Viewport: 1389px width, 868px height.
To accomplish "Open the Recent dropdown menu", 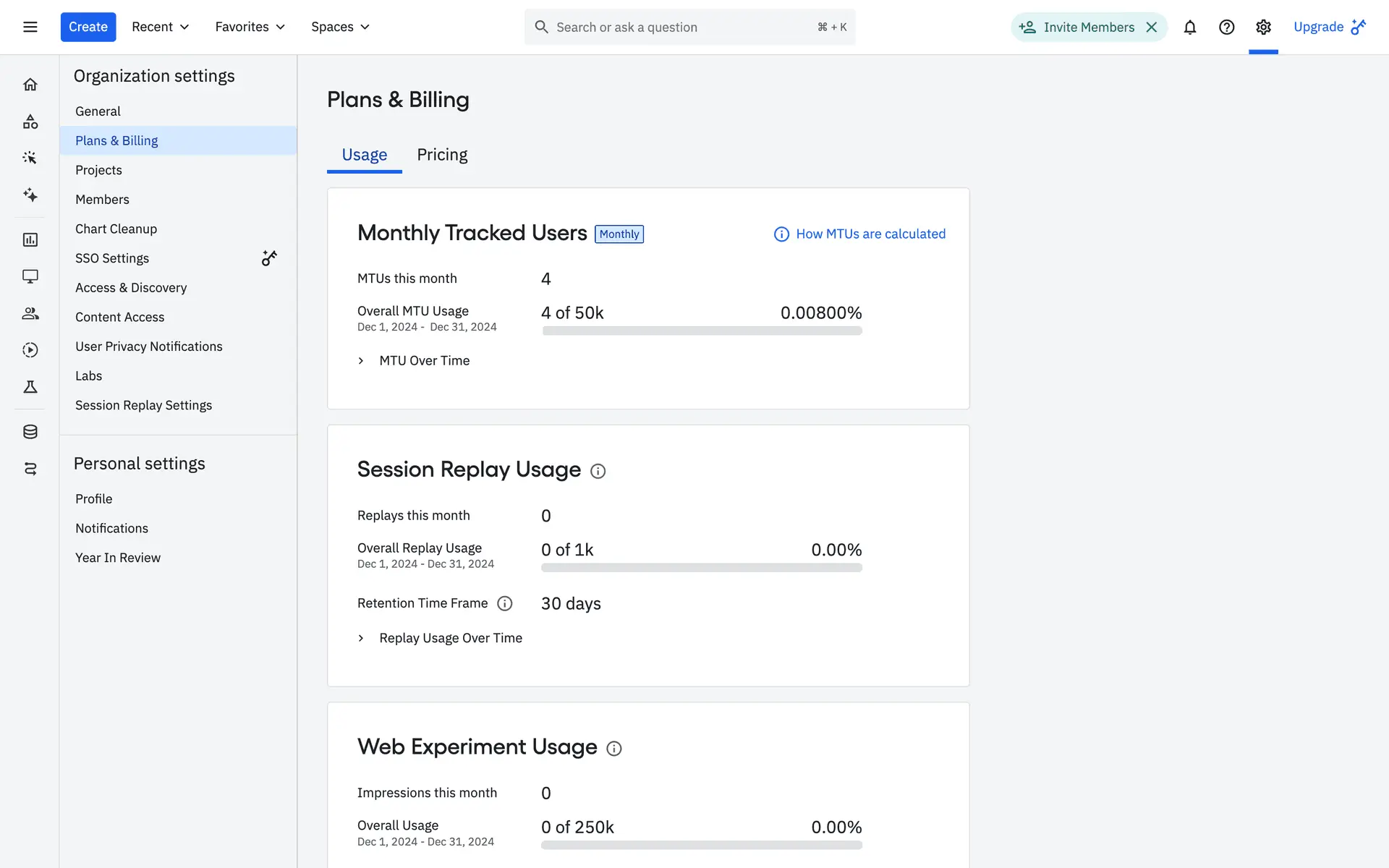I will (160, 27).
